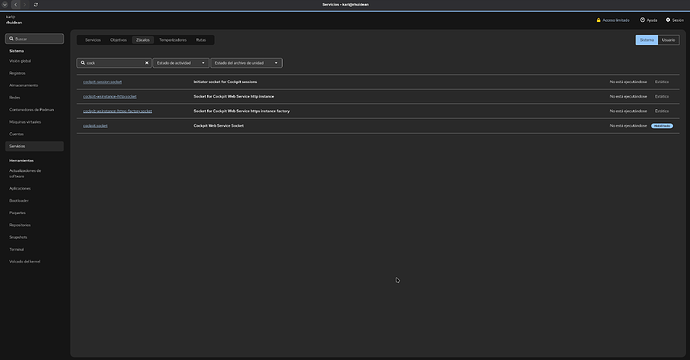Image resolution: width=690 pixels, height=360 pixels.
Task: Open the cockpit.socket link
Action: (95, 126)
